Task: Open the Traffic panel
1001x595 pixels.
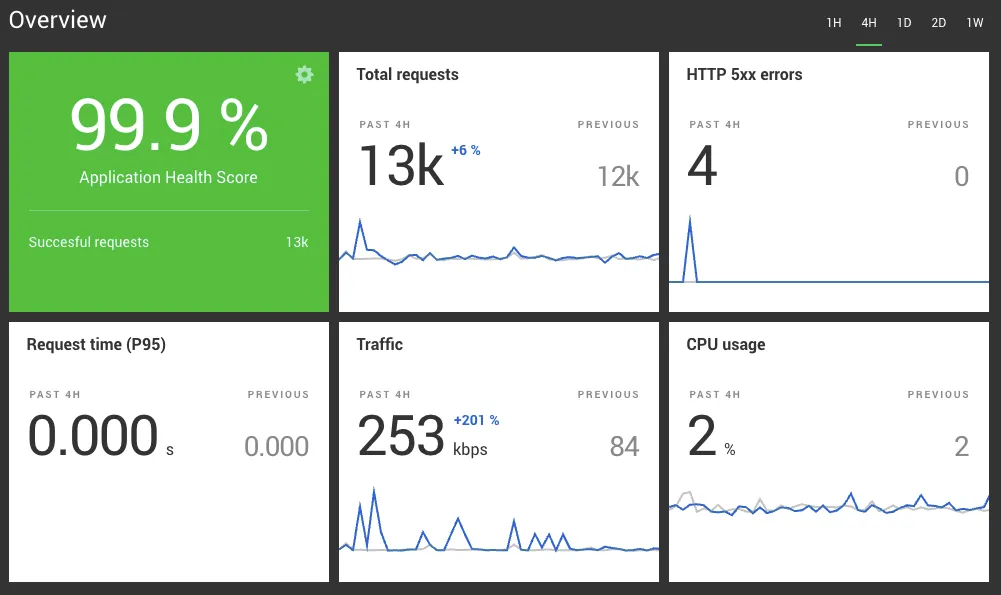Action: click(380, 344)
